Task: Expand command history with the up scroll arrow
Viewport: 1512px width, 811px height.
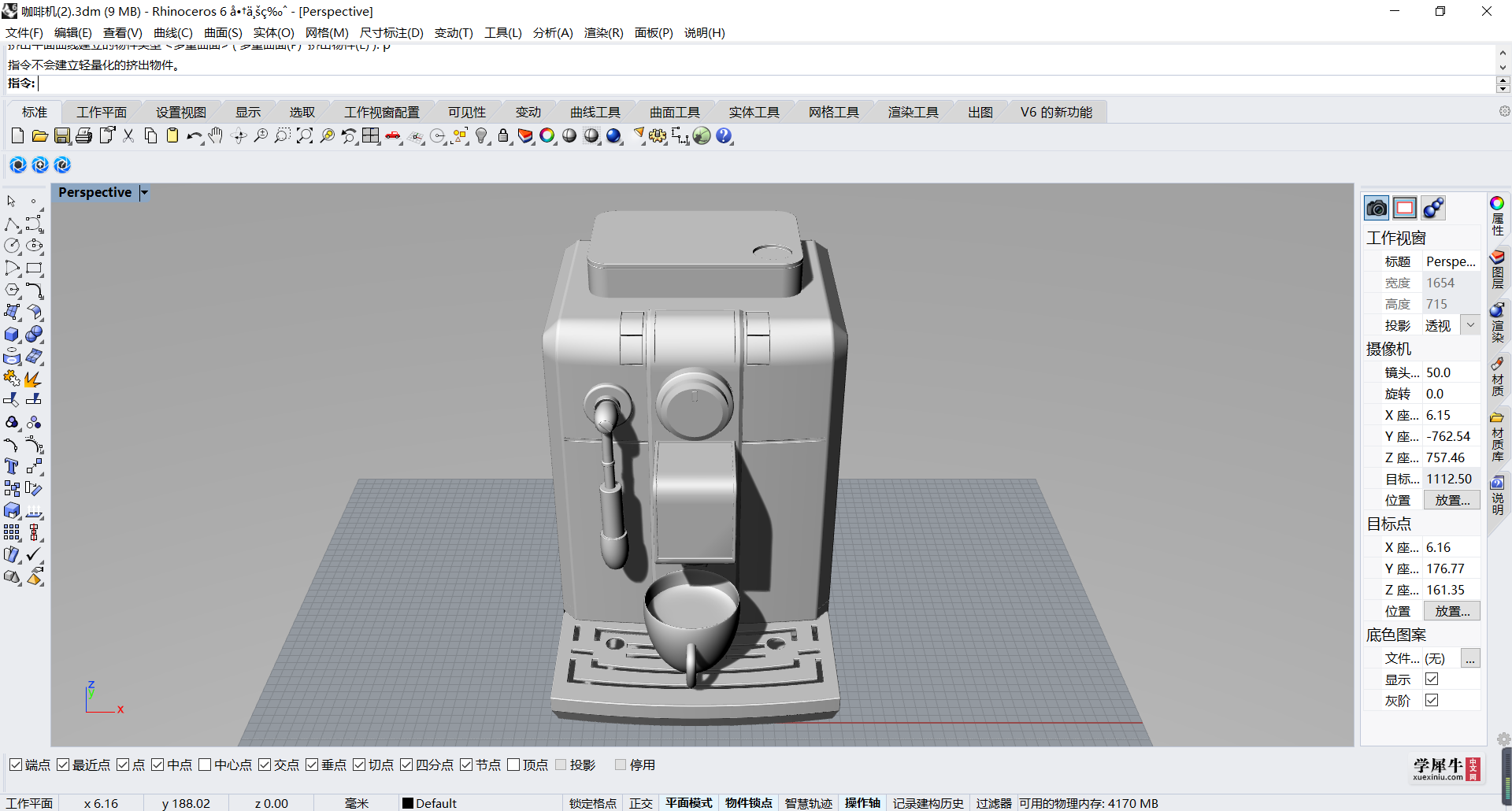Action: point(1503,52)
